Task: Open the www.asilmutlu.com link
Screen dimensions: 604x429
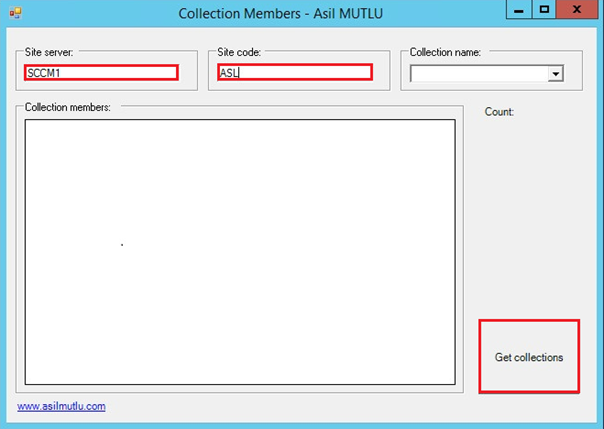Action: (x=61, y=406)
